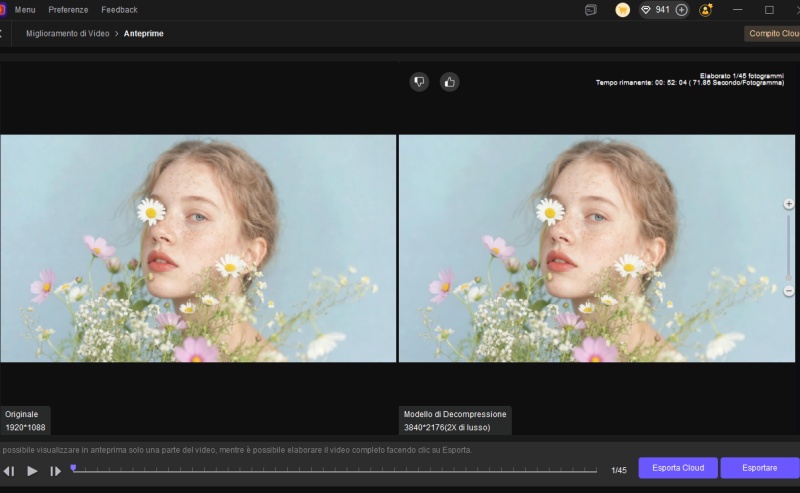Open the Compito Cloud button
The image size is (800, 493).
pos(773,34)
